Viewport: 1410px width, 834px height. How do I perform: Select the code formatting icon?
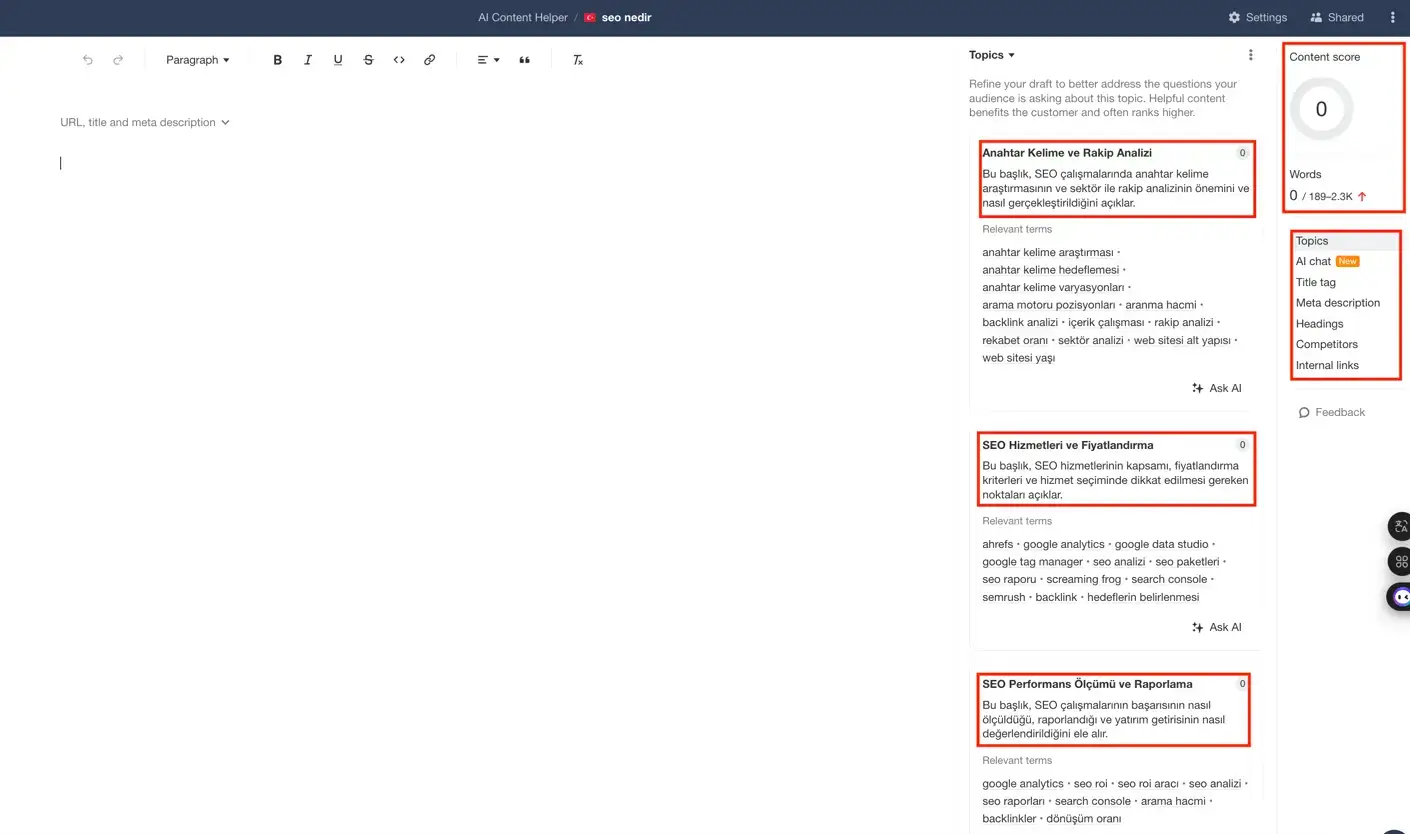399,60
